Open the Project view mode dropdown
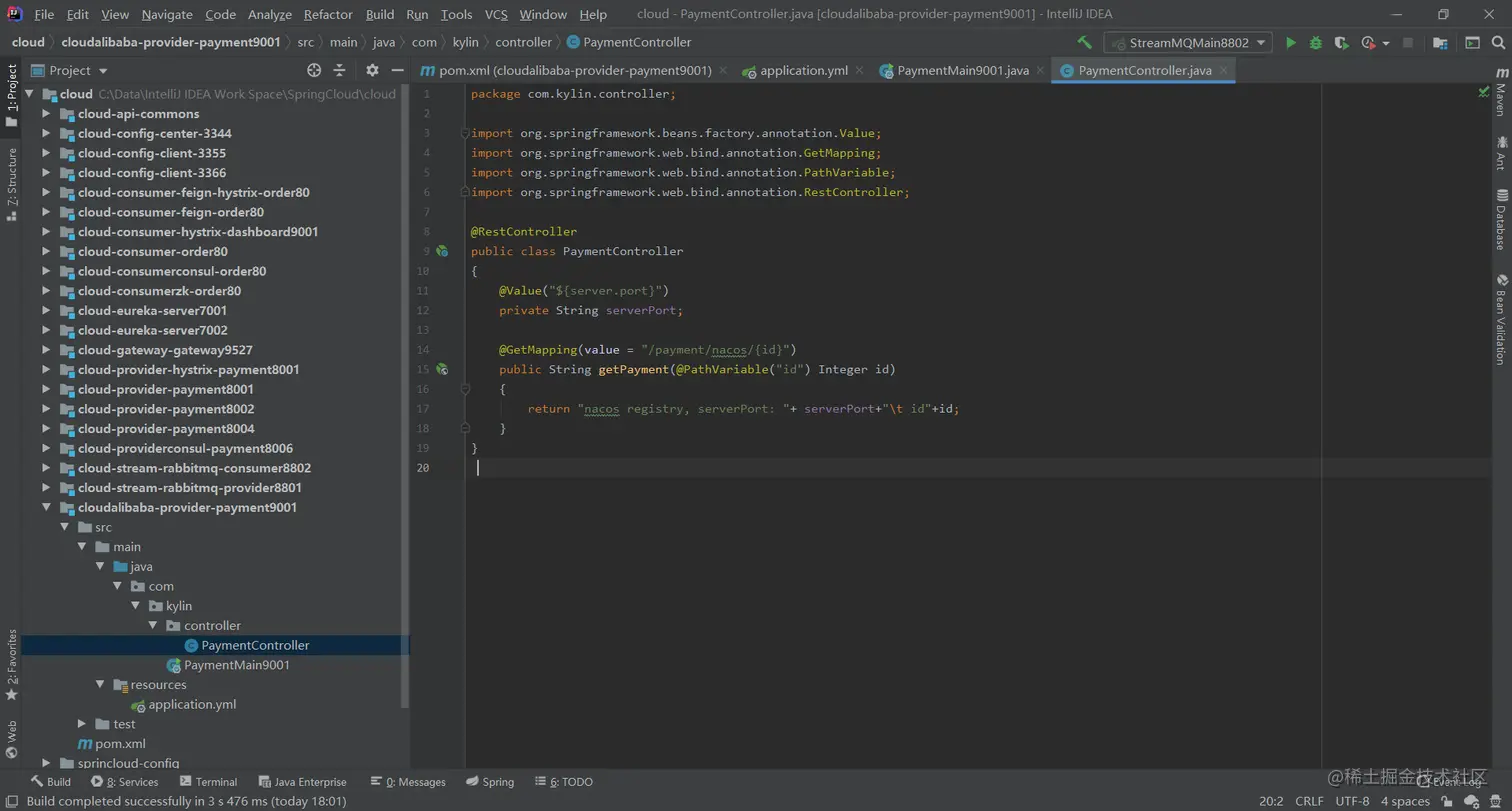The width and height of the screenshot is (1512, 811). [69, 70]
